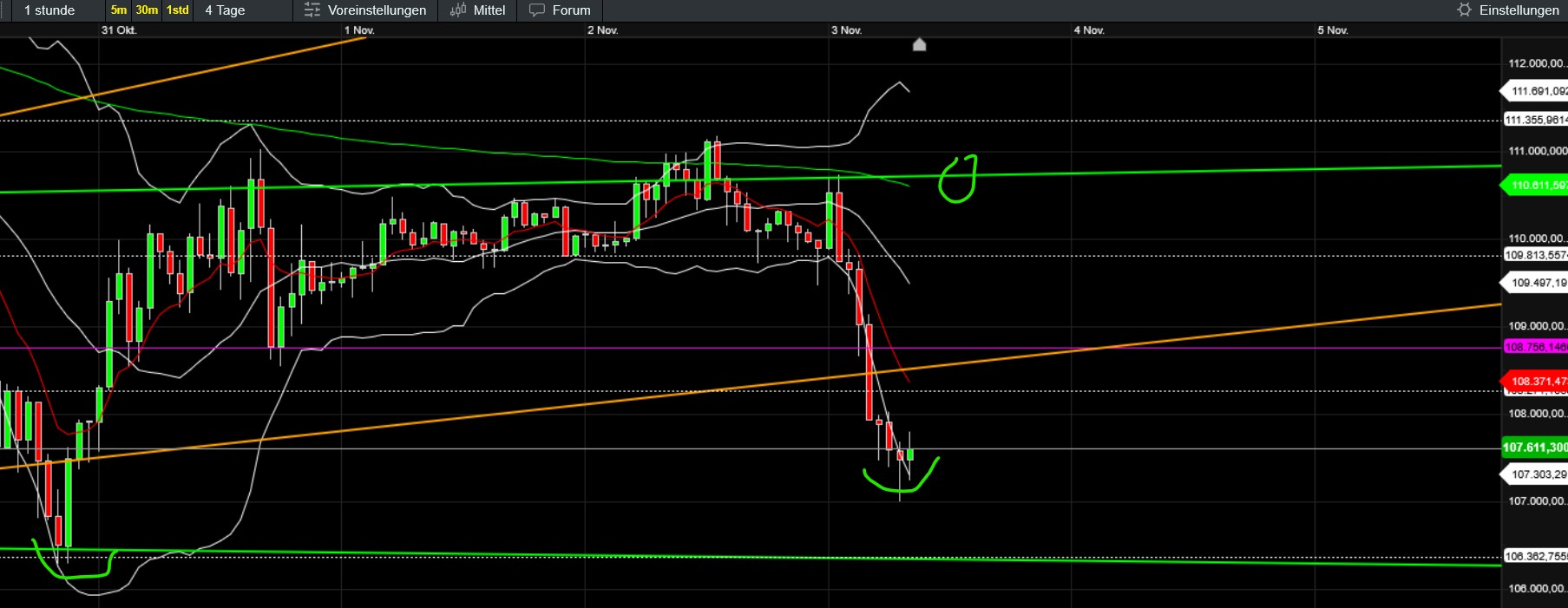This screenshot has height=608, width=1568.
Task: Select the magenta 108.756 price label
Action: [1535, 347]
